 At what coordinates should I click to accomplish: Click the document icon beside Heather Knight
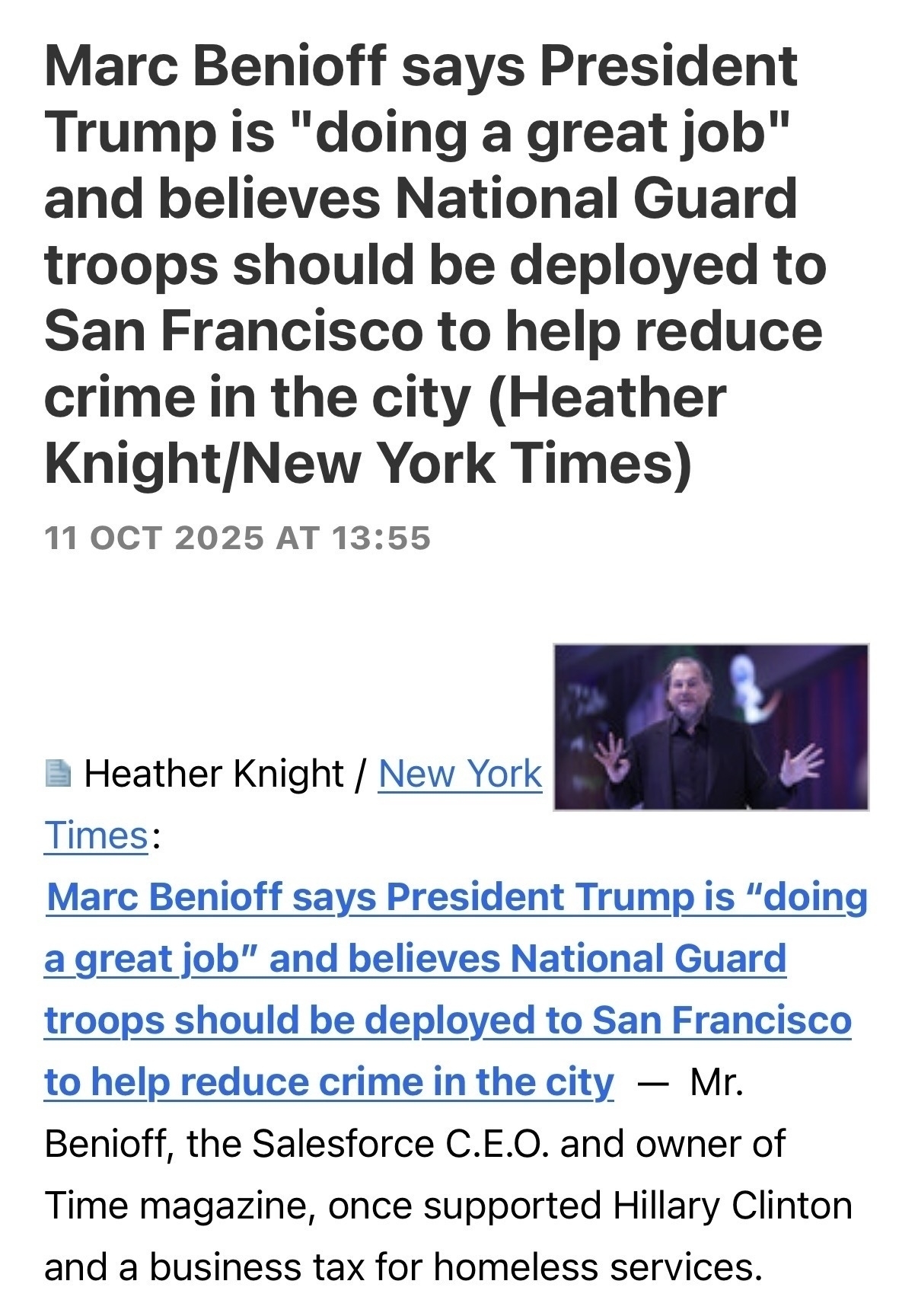pyautogui.click(x=57, y=774)
